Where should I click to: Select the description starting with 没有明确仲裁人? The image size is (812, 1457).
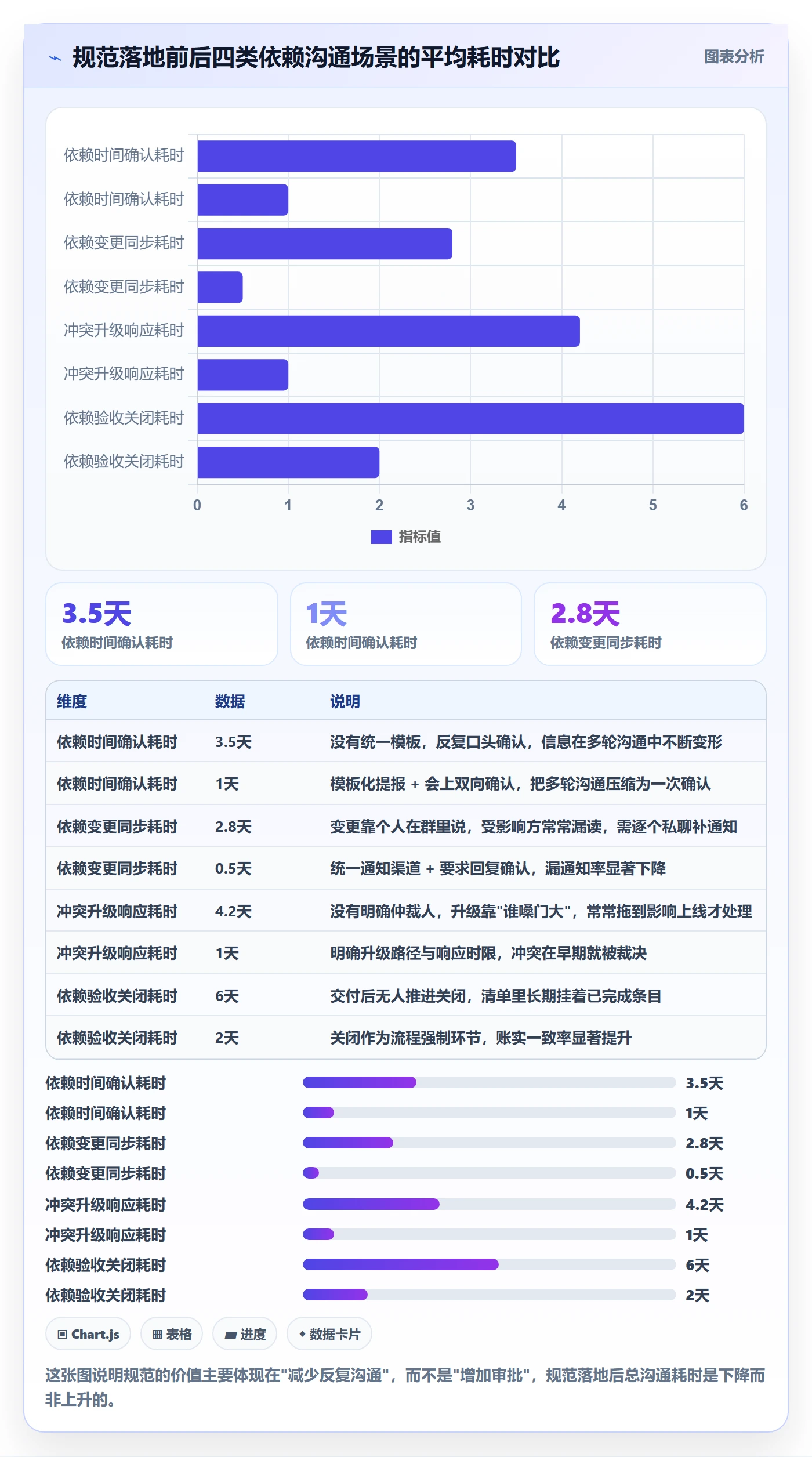pyautogui.click(x=541, y=911)
